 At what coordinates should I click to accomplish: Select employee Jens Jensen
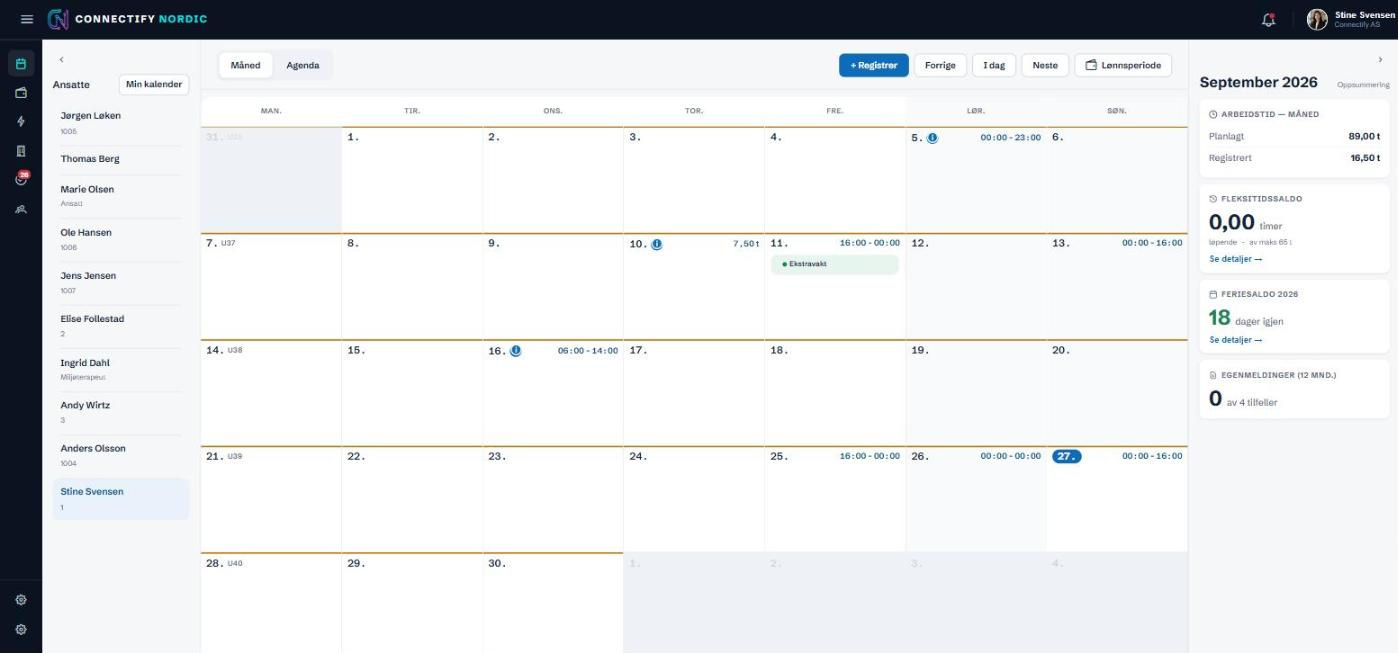(120, 282)
